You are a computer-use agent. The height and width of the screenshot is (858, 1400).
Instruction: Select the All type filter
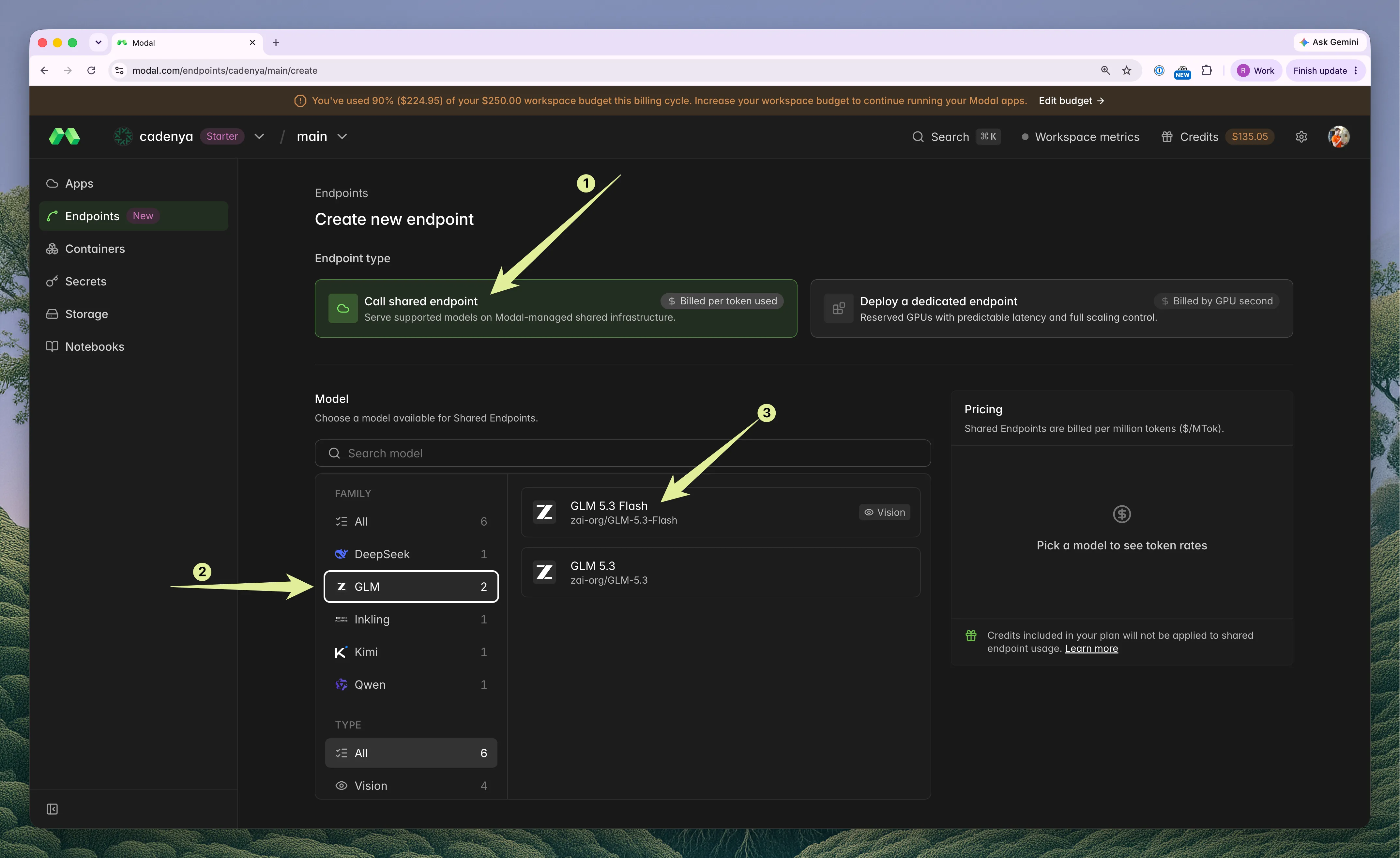click(x=411, y=753)
